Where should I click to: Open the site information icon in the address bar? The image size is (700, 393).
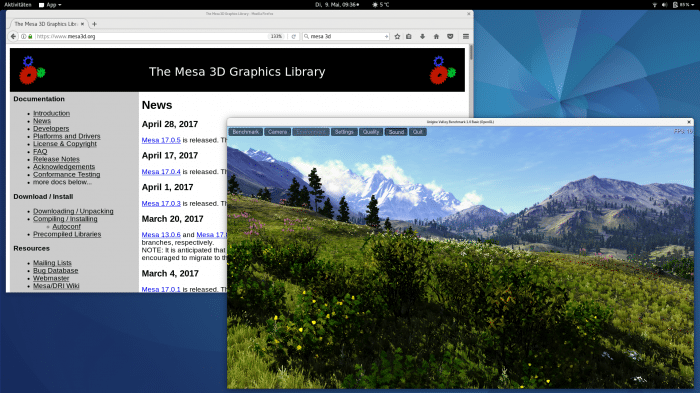(x=24, y=37)
